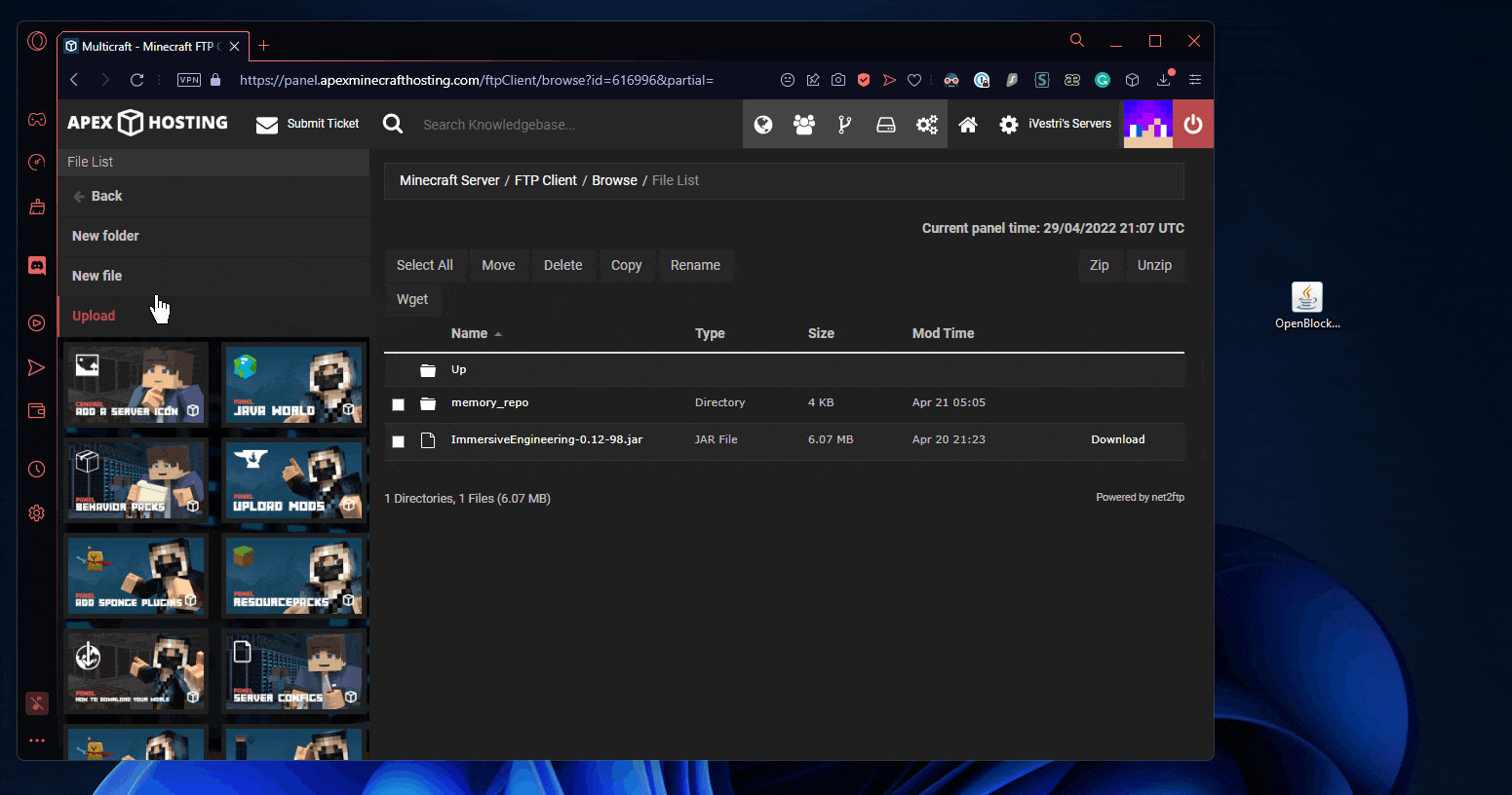Open the clock history icon in the sidebar
1512x795 pixels.
tap(36, 469)
